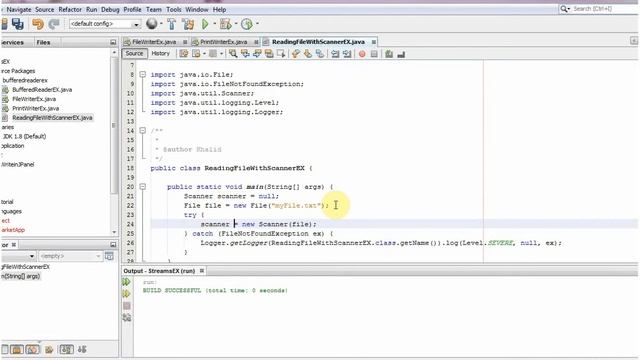Close the Output - StreamsEX (run) tab
Image resolution: width=640 pixels, height=360 pixels.
(202, 271)
